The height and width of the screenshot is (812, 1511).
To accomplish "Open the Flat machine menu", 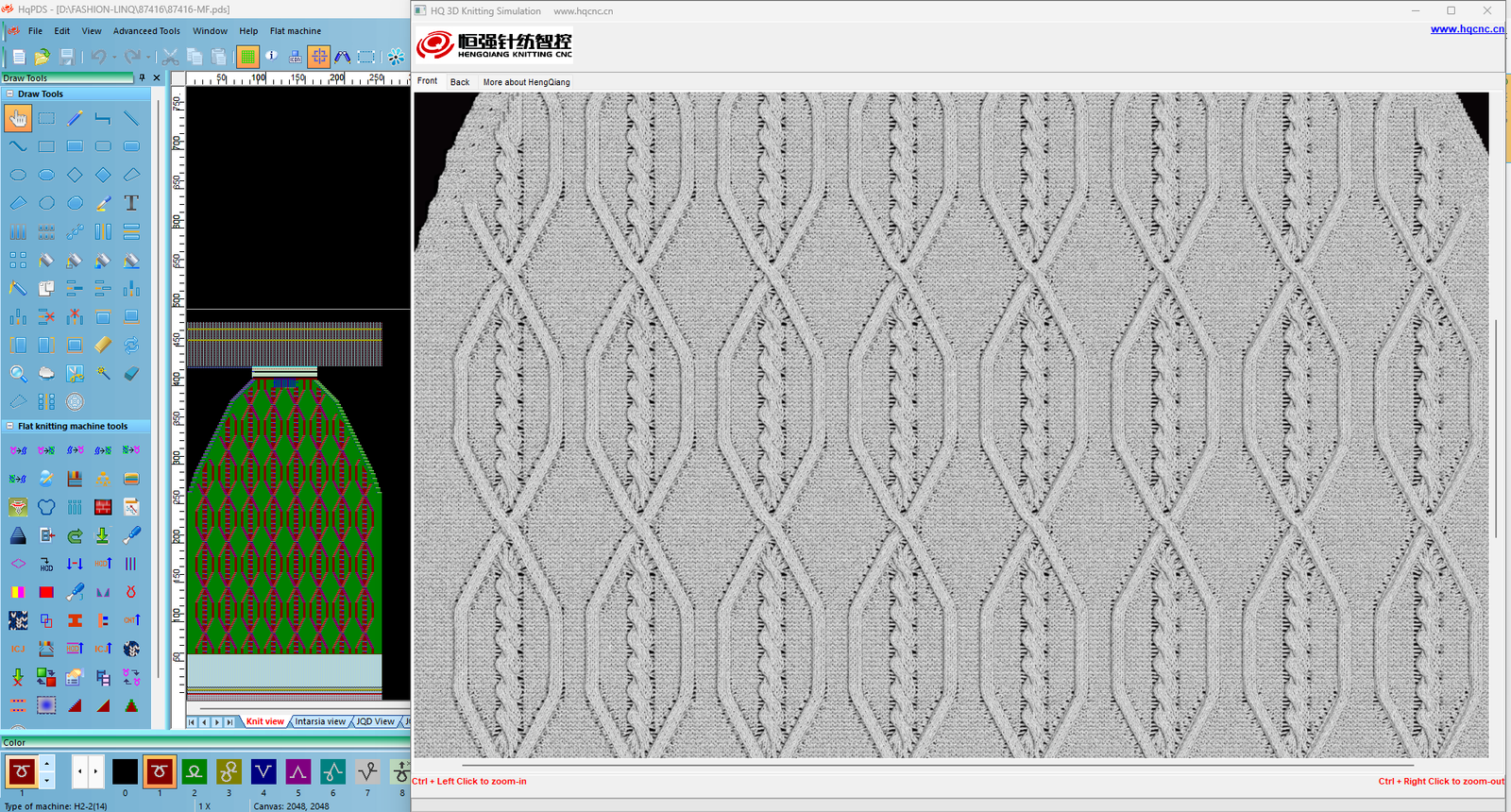I will [x=296, y=31].
